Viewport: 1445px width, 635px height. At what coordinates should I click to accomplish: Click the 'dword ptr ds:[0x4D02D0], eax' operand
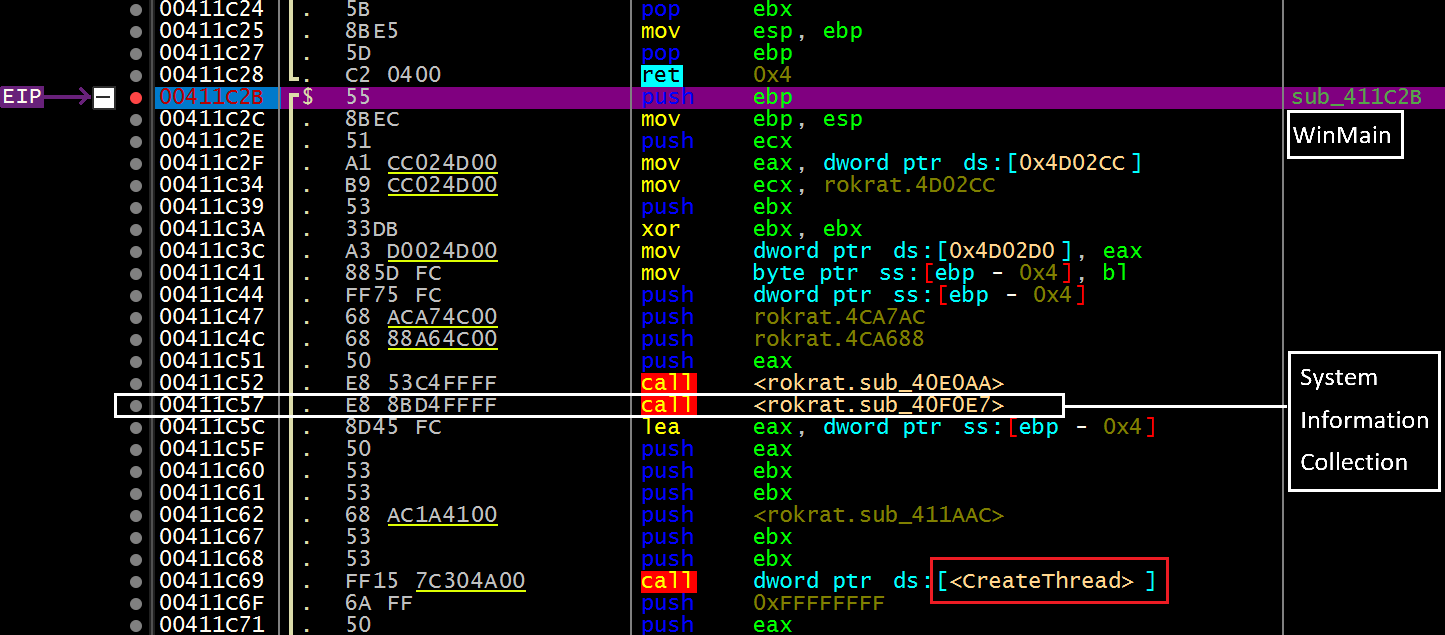pos(947,251)
